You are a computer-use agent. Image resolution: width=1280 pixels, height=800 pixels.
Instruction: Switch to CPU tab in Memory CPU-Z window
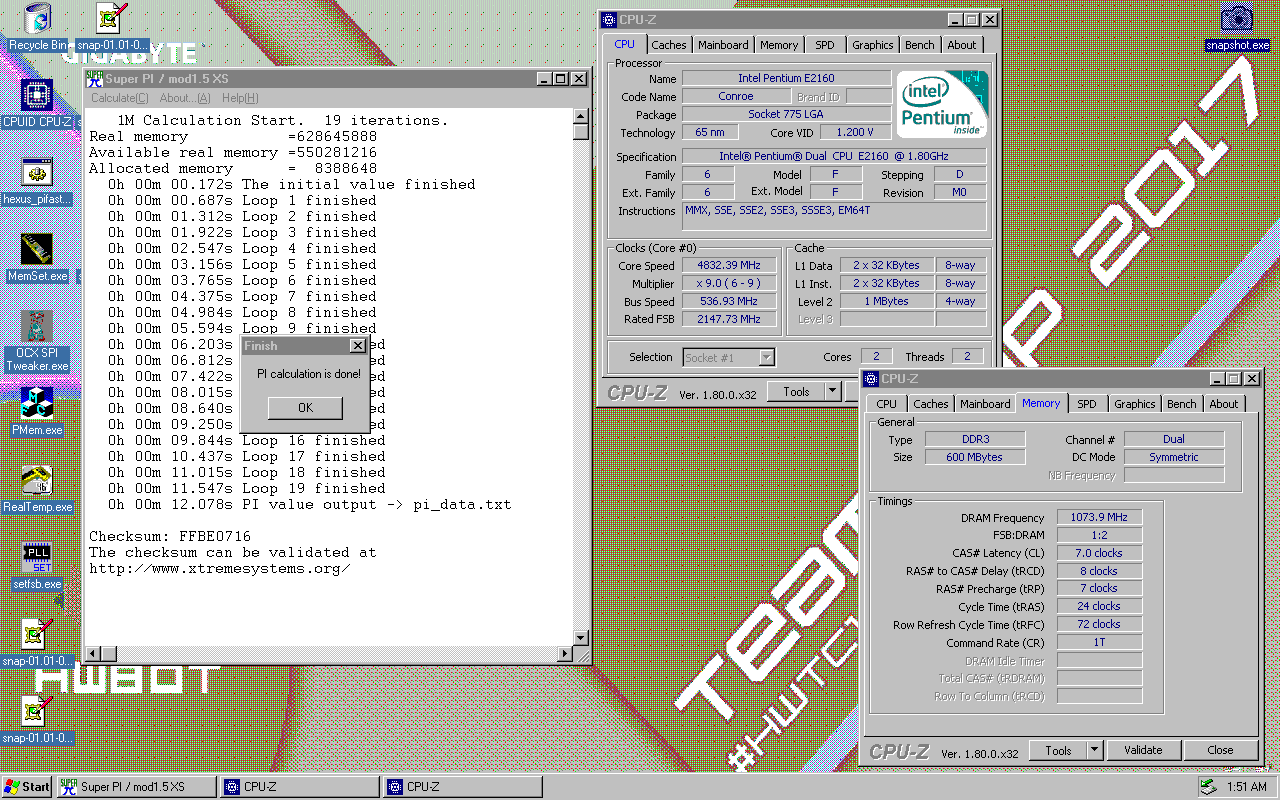pos(887,404)
